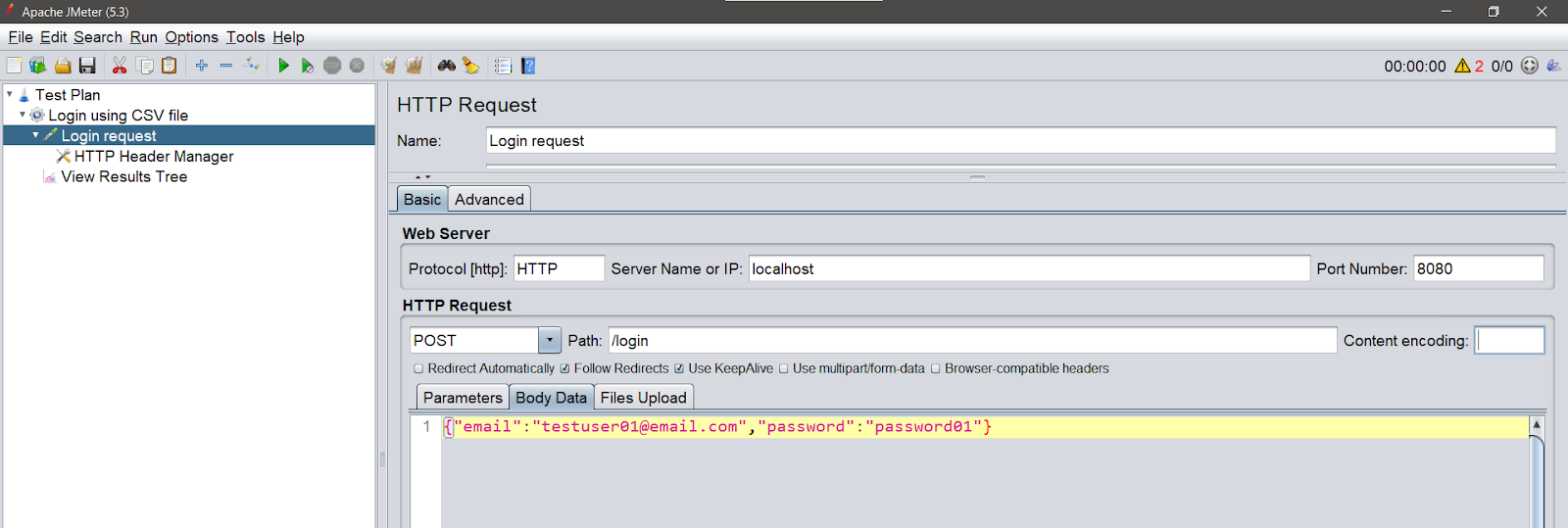Click the JSON body data text line
Screen dimensions: 1568x528
coord(717,426)
